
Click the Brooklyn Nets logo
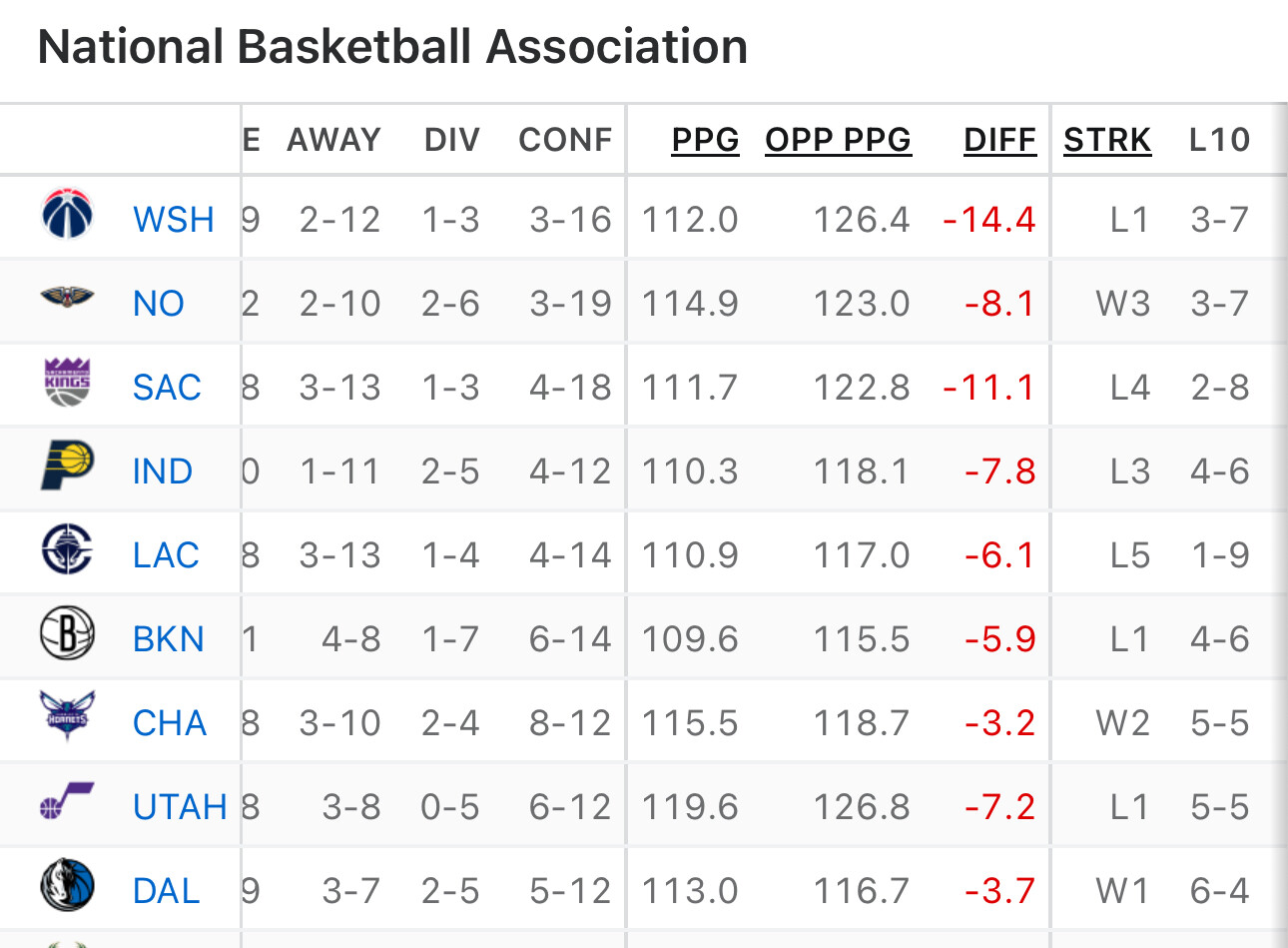67,634
